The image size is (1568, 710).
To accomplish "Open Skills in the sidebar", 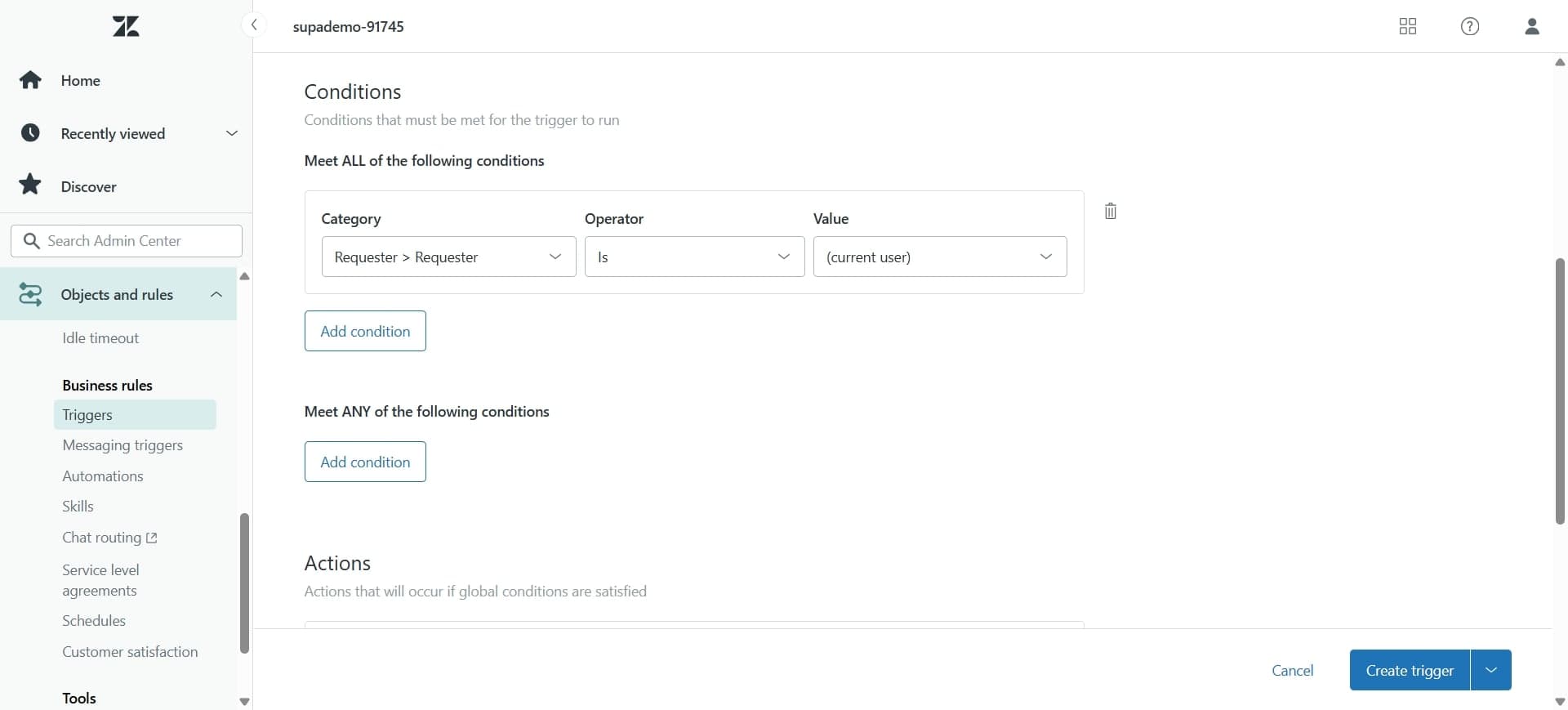I will pos(78,506).
